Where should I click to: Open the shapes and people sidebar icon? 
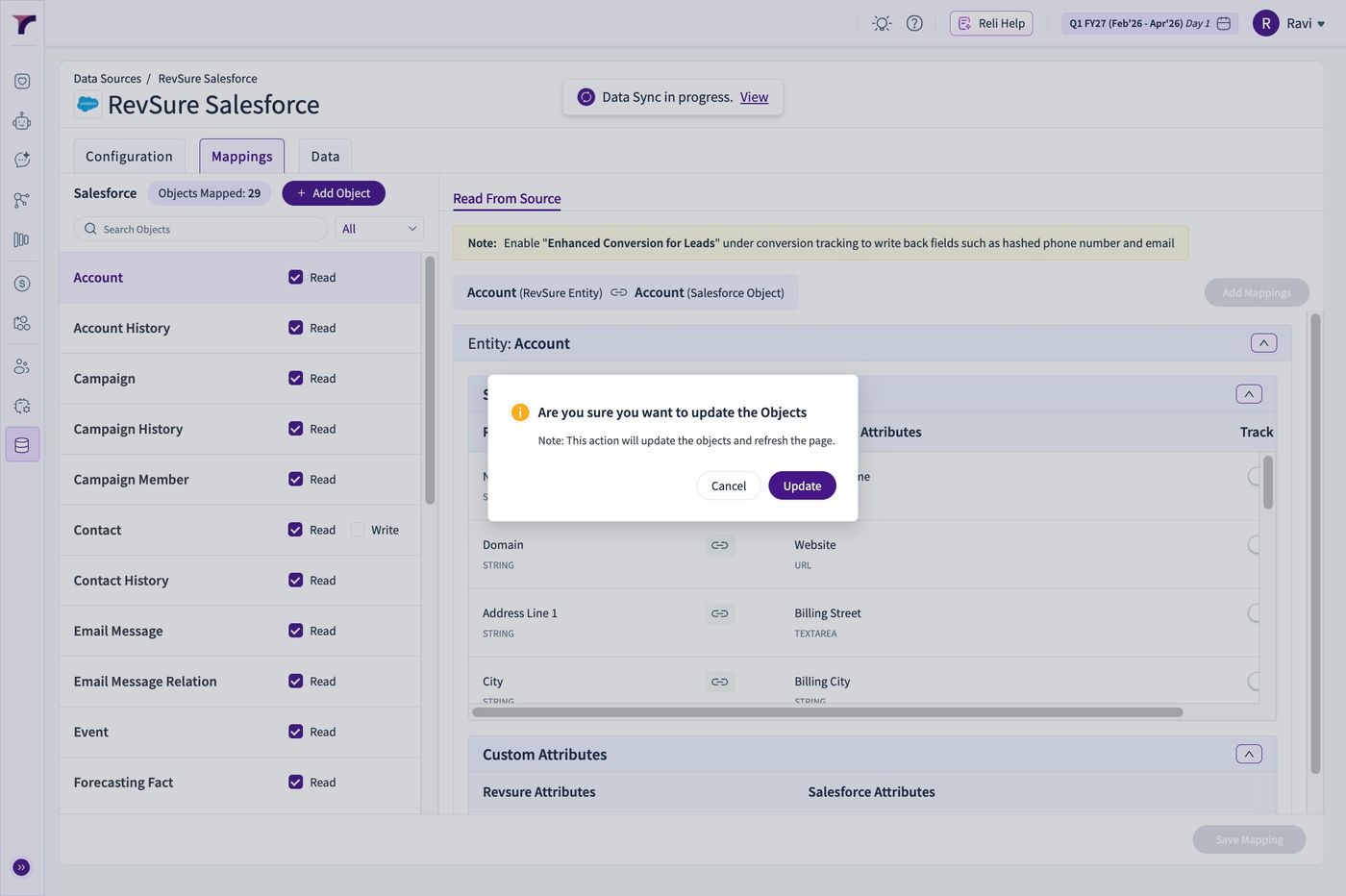[x=22, y=323]
